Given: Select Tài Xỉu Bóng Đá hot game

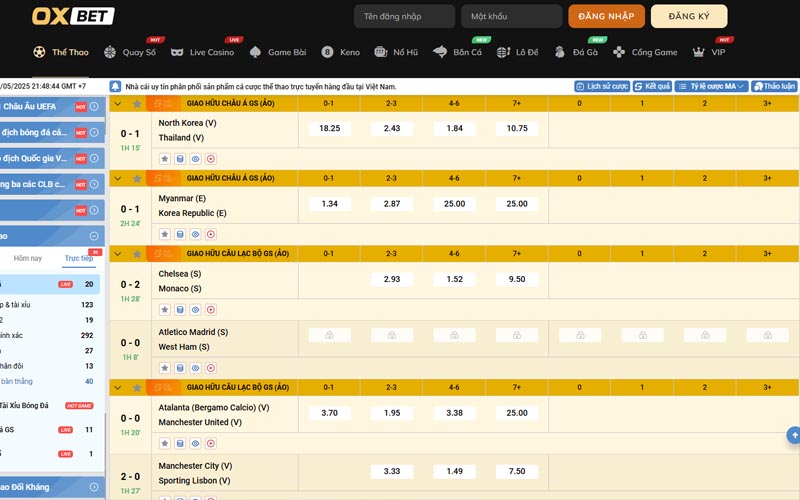Looking at the screenshot, I should coord(47,406).
